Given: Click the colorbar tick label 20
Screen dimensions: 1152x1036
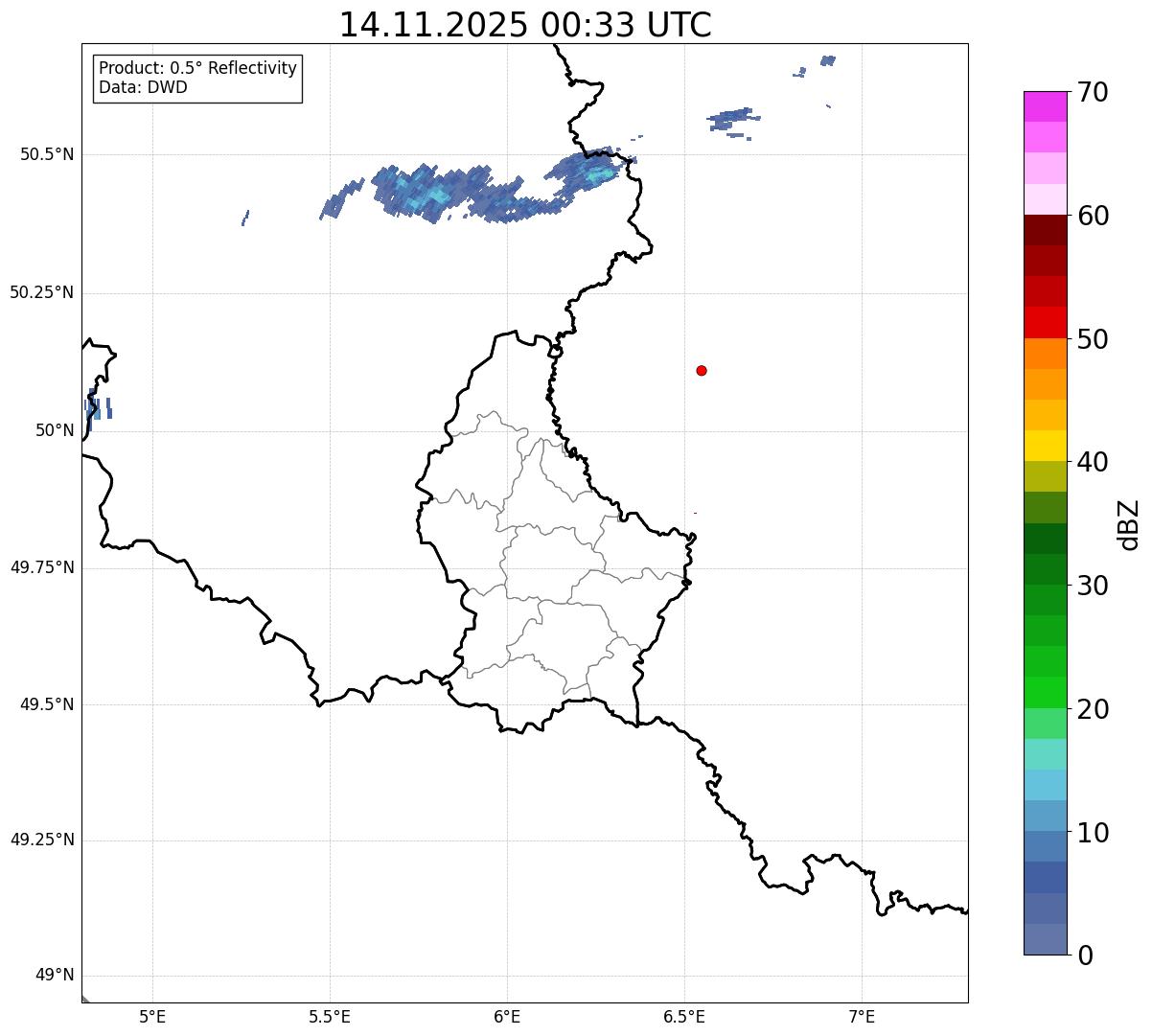Looking at the screenshot, I should click(x=1093, y=709).
